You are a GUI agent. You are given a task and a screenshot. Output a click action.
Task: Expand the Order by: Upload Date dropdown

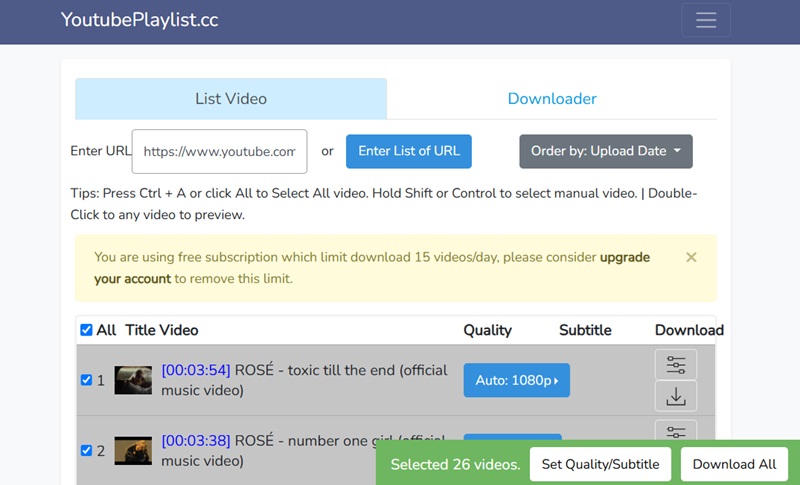coord(606,151)
